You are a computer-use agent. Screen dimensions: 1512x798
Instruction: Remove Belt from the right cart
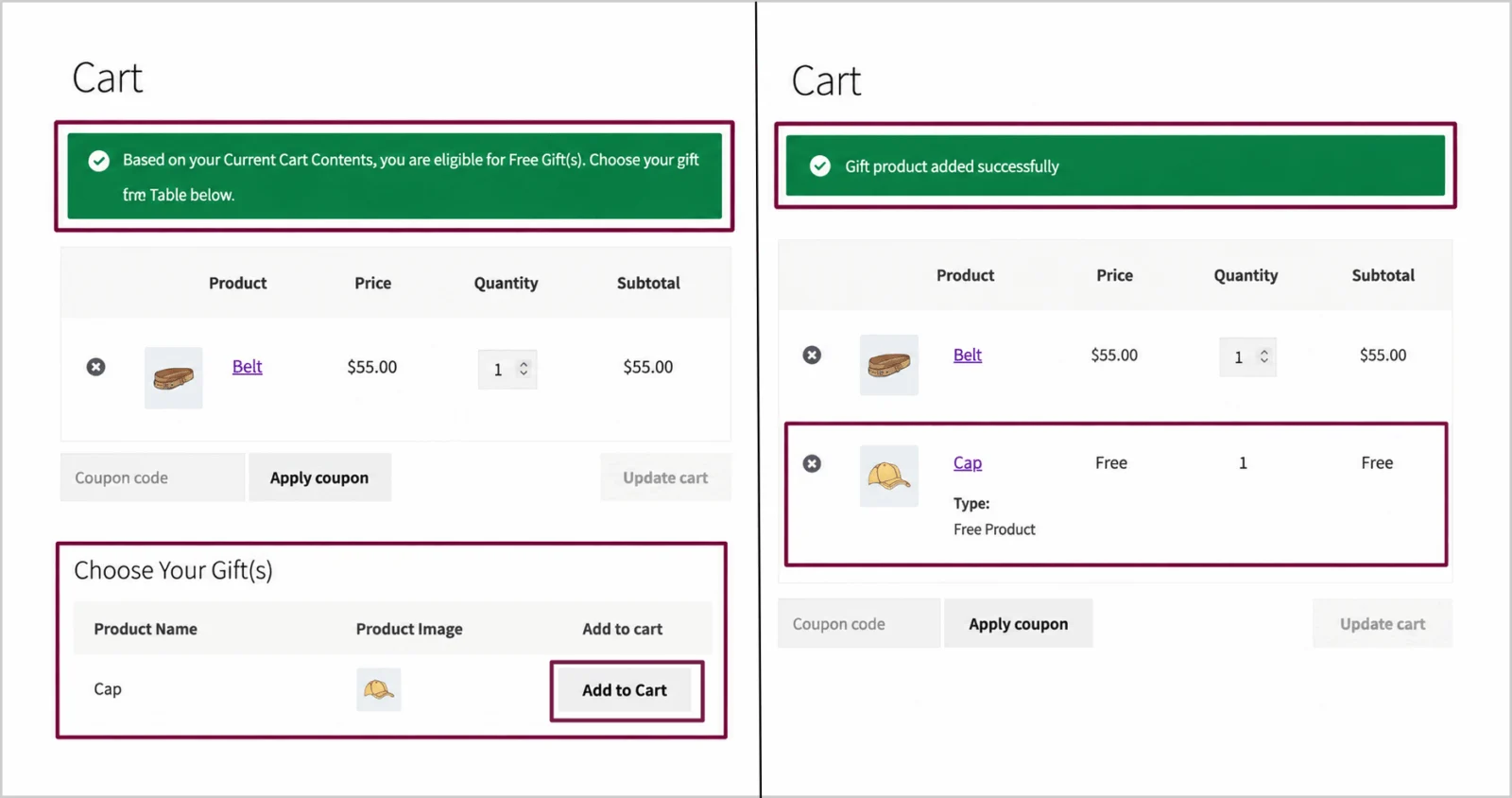[812, 355]
